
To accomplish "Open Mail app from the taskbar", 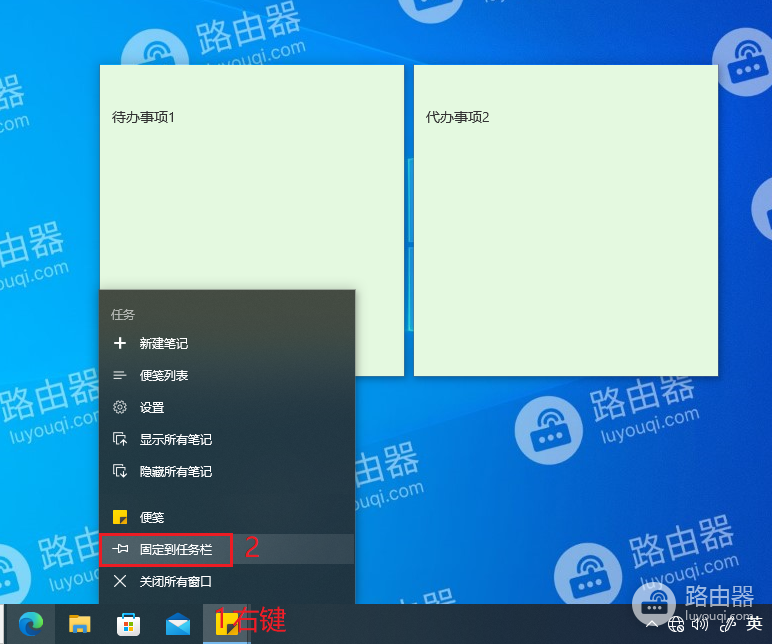I will click(178, 624).
